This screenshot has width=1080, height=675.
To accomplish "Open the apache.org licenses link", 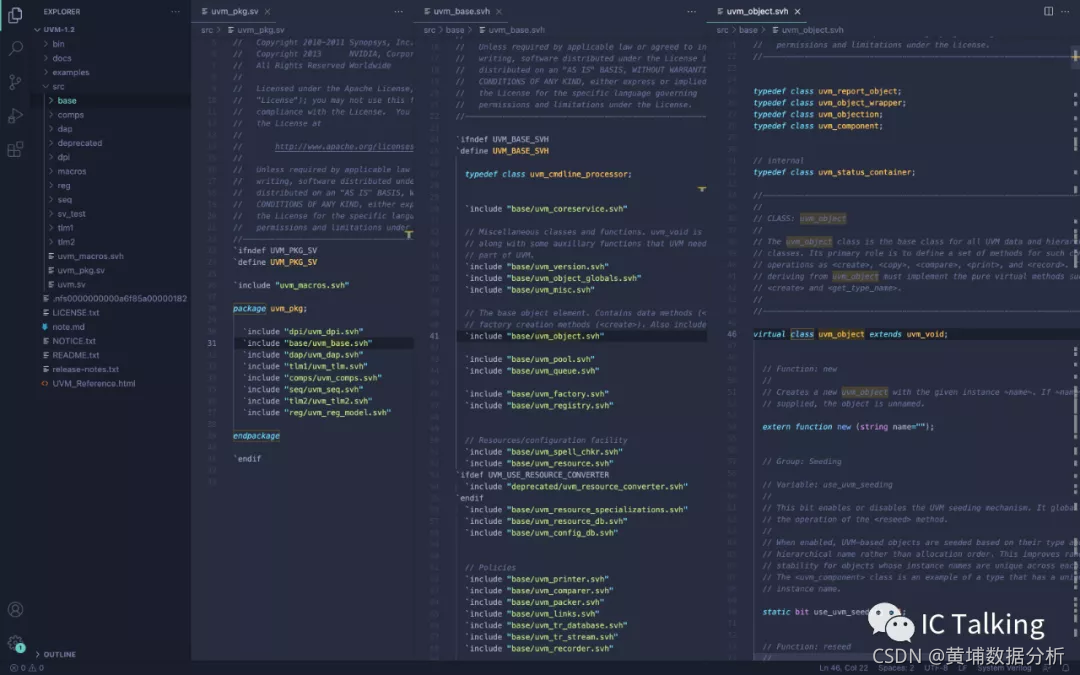I will pos(344,147).
